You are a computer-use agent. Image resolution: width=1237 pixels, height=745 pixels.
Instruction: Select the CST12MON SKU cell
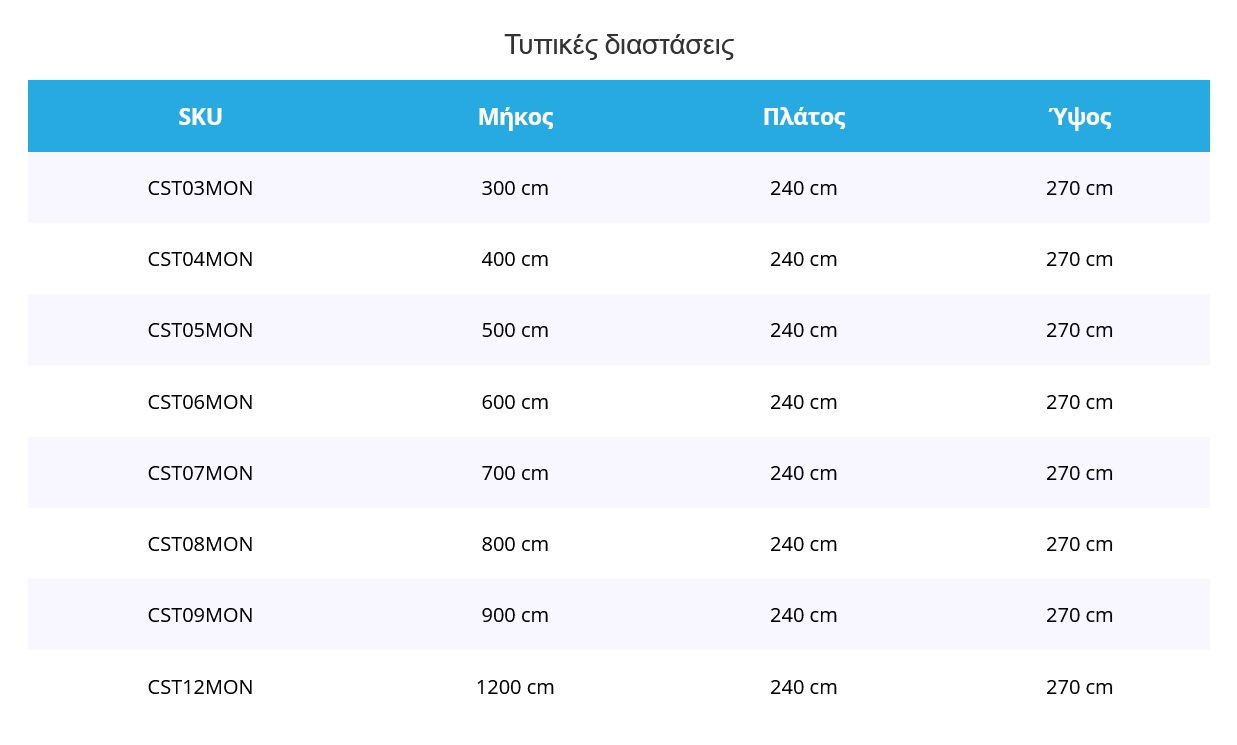[x=200, y=687]
